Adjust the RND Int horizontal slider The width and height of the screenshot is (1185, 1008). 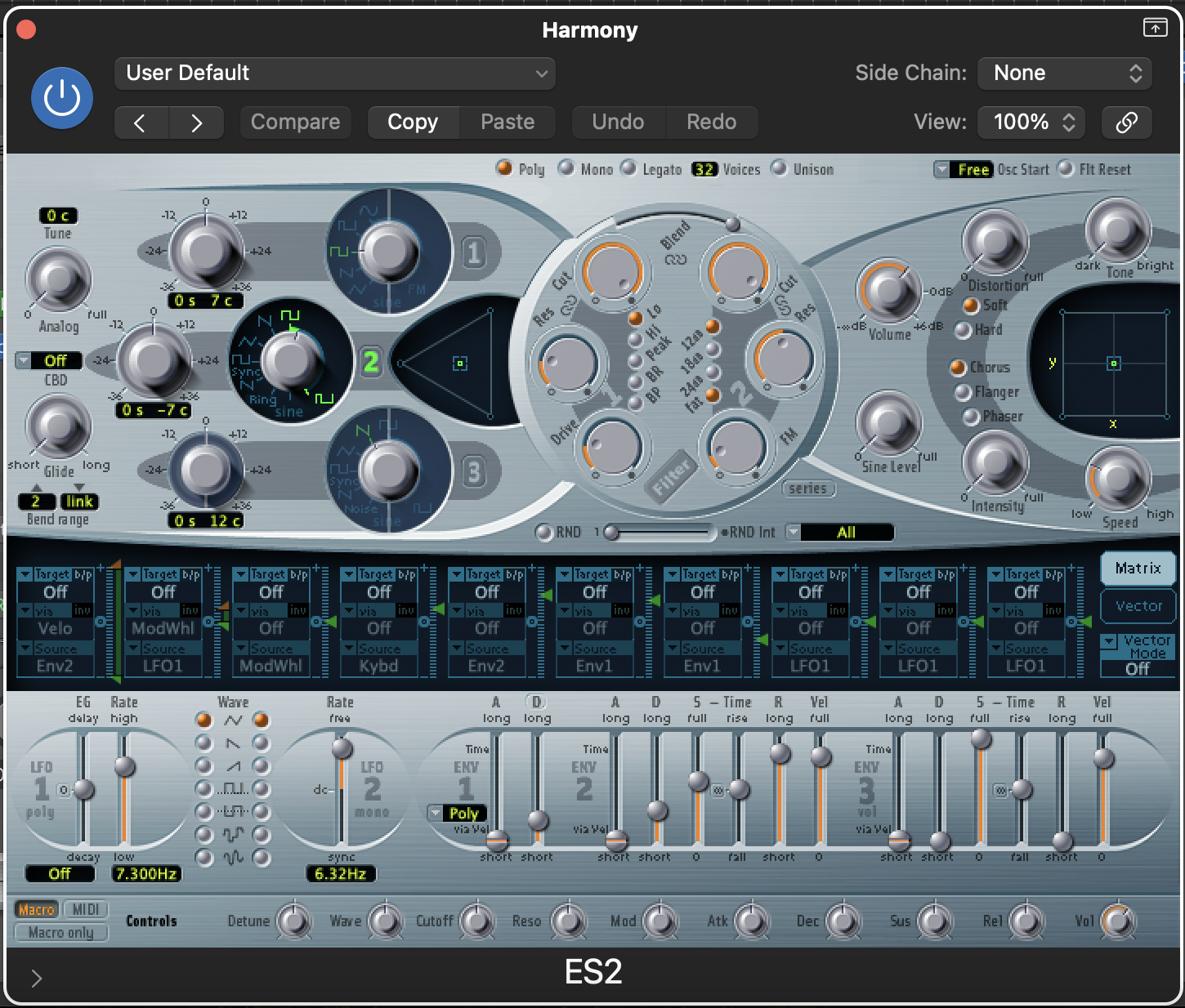tap(660, 533)
